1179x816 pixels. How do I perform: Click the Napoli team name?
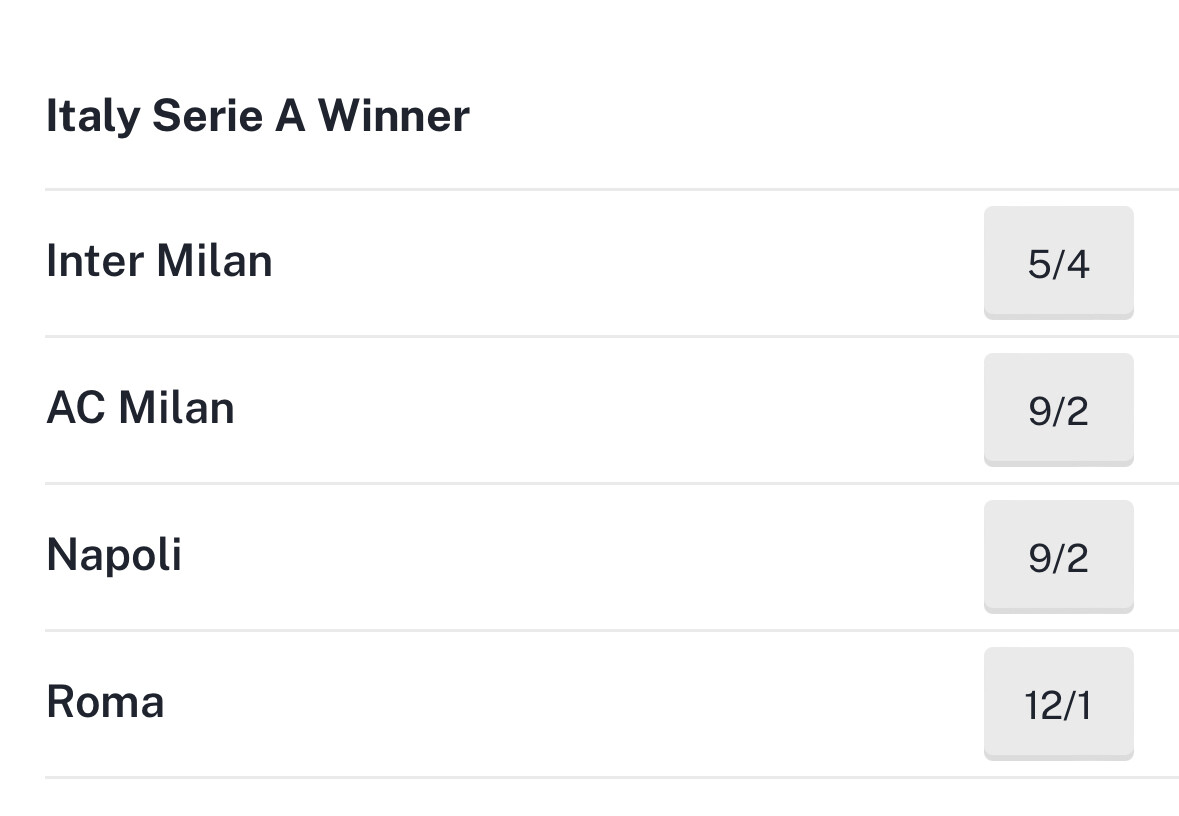click(114, 555)
